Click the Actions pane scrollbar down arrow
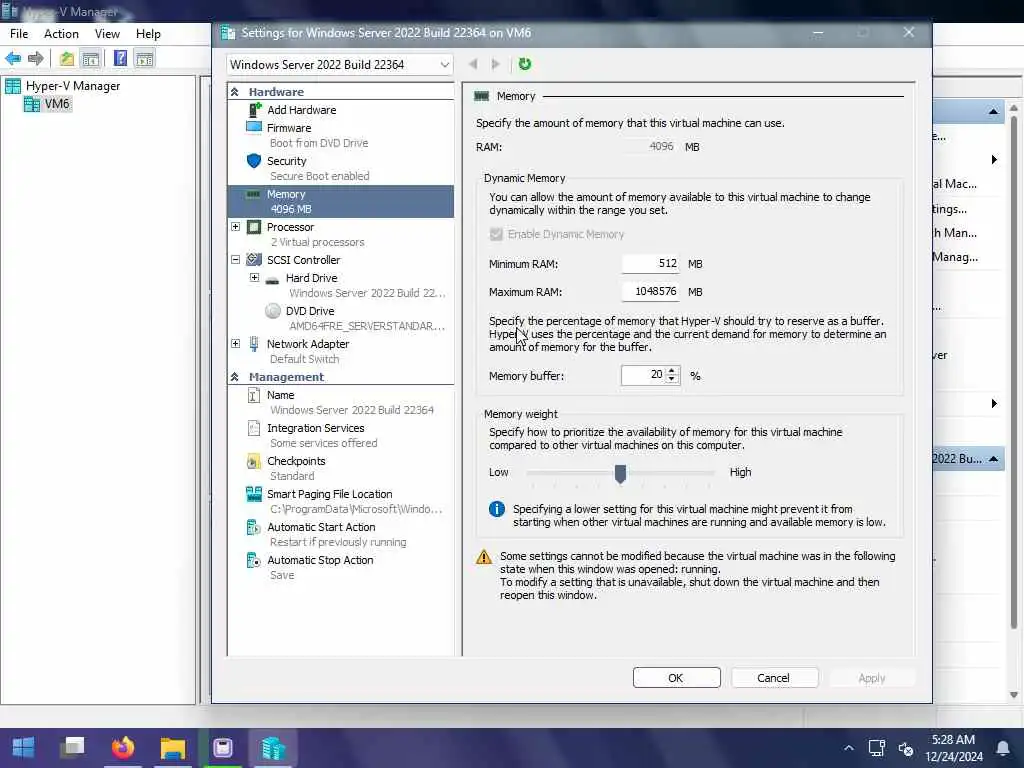The height and width of the screenshot is (768, 1024). point(1014,695)
